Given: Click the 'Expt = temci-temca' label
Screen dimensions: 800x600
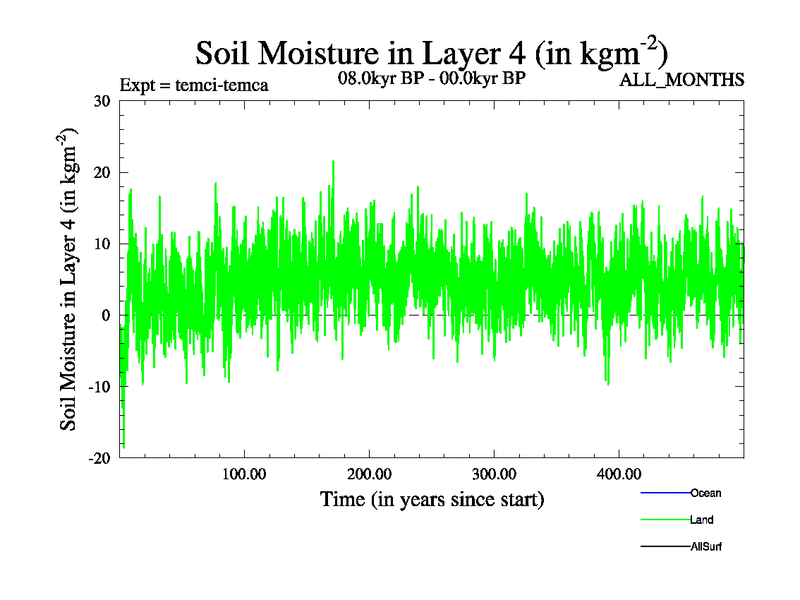Looking at the screenshot, I should click(x=193, y=84).
